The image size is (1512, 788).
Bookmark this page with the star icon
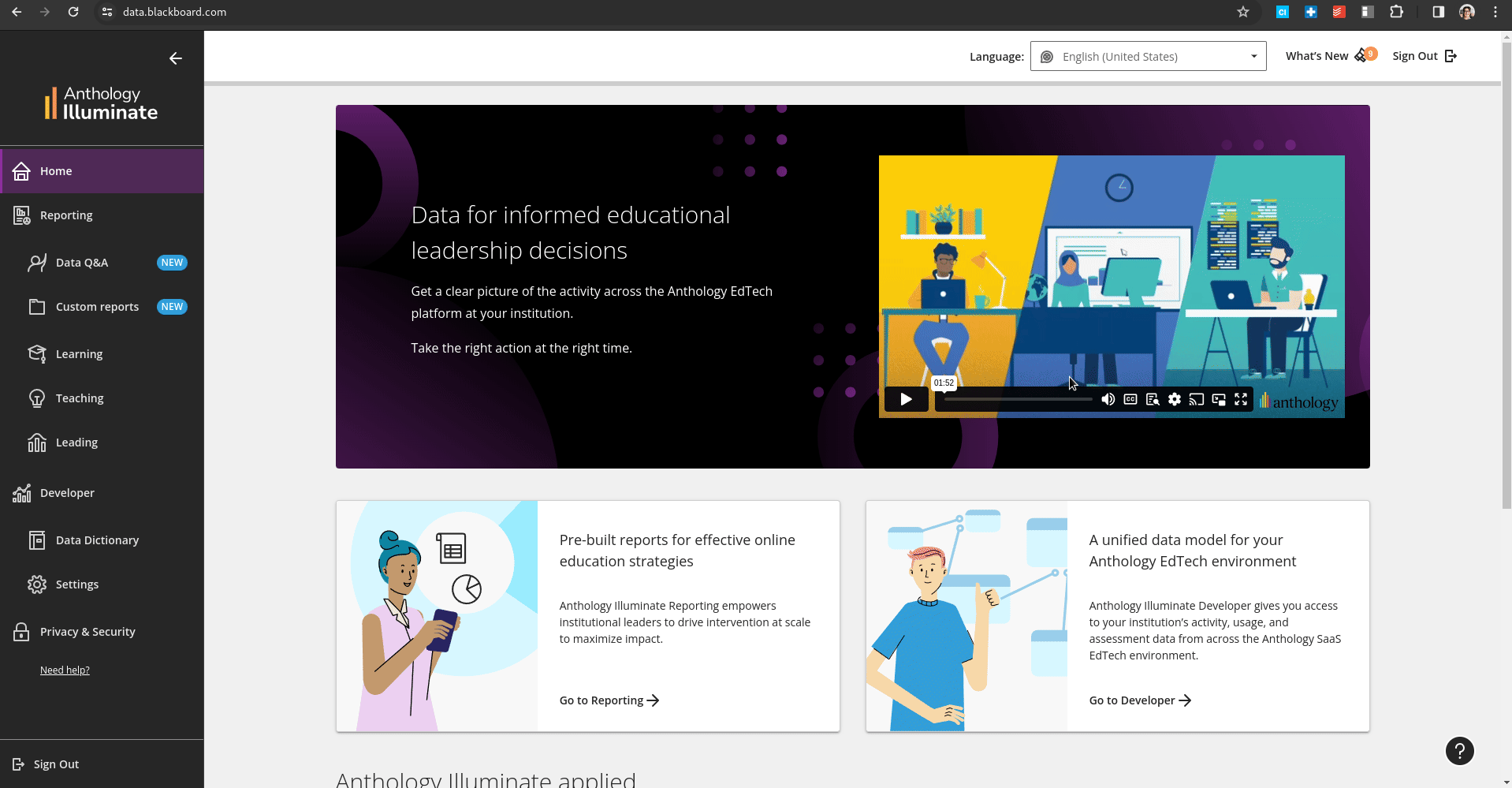coord(1243,12)
